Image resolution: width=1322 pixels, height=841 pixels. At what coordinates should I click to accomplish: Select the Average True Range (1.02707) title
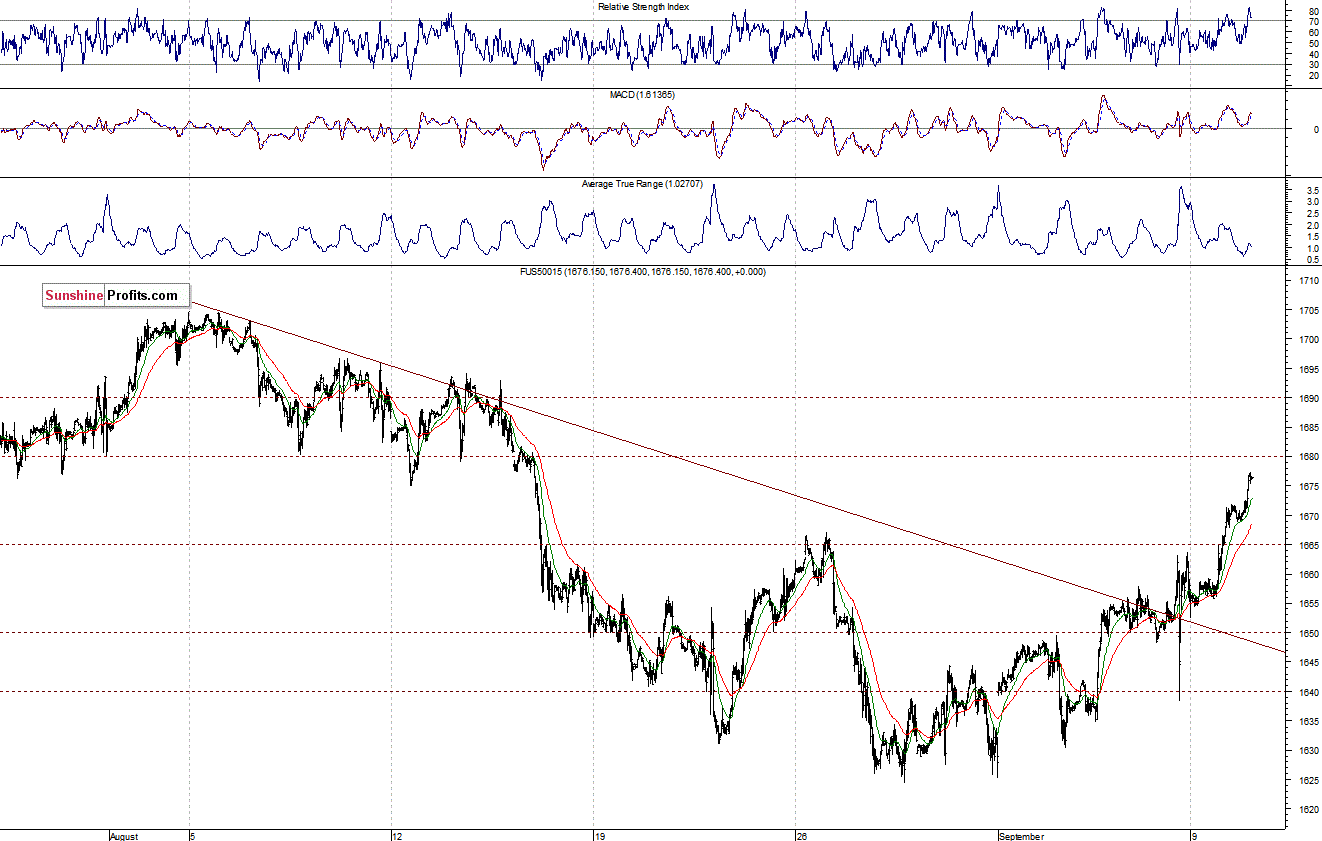(x=643, y=184)
